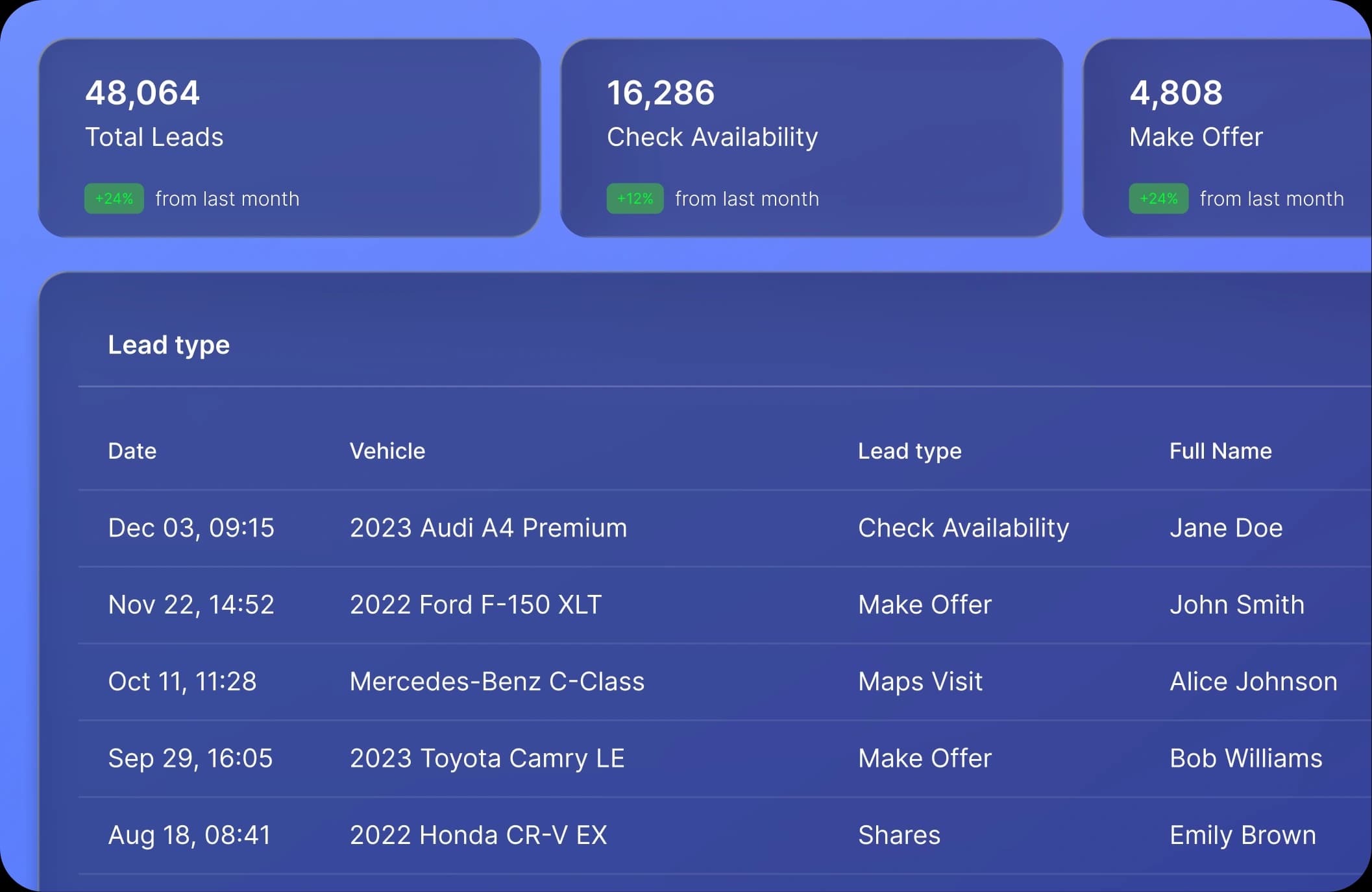Click the Total Leads stat card
1372x892 pixels.
(x=289, y=138)
